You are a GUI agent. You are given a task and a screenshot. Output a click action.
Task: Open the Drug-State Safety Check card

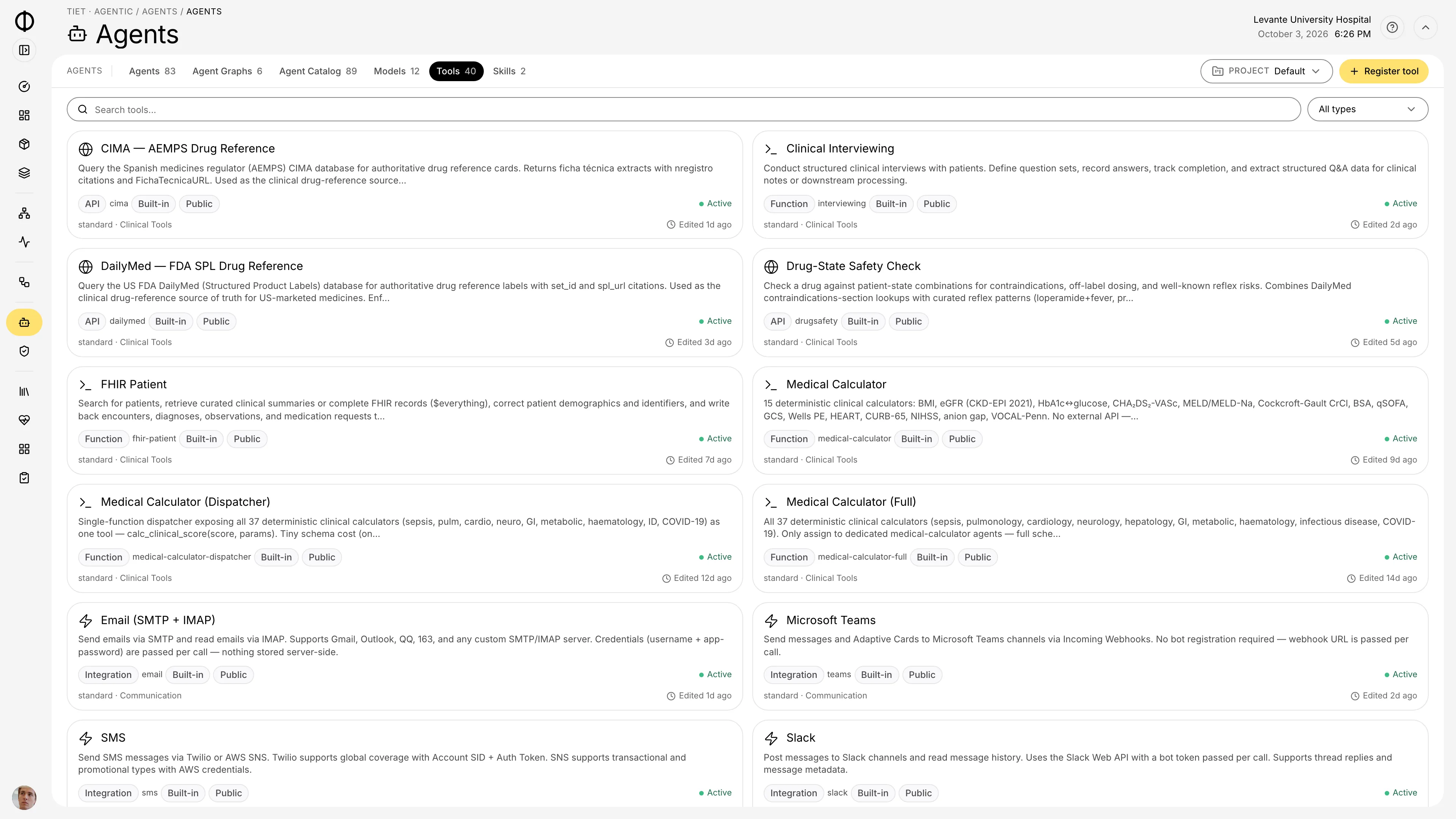tap(1090, 303)
